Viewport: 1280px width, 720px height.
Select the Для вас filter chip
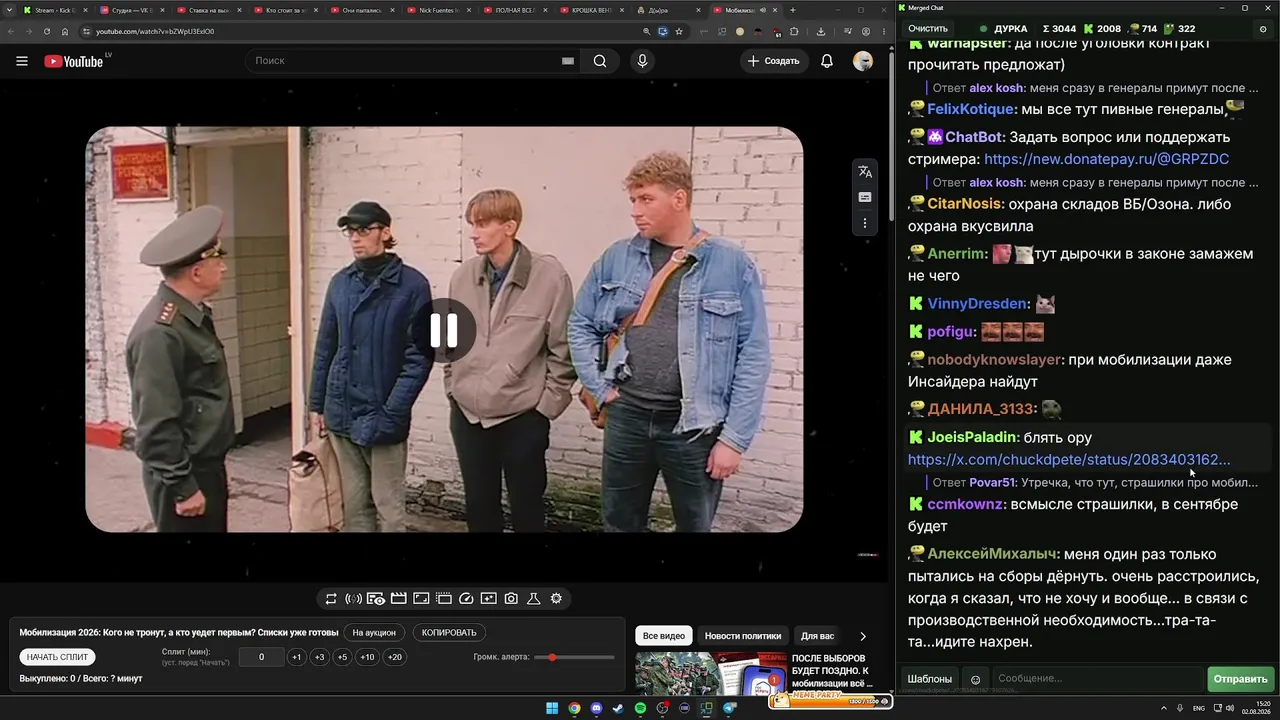tap(817, 636)
